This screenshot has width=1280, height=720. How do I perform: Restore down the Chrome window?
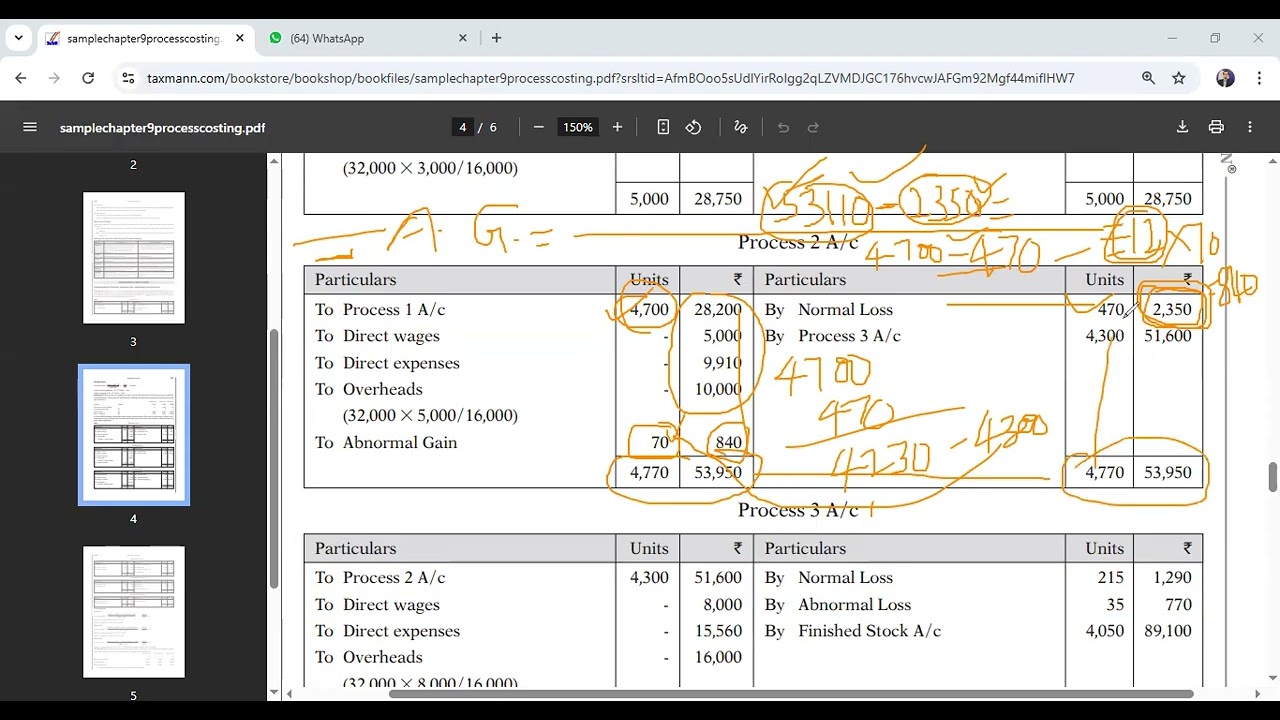[1215, 38]
